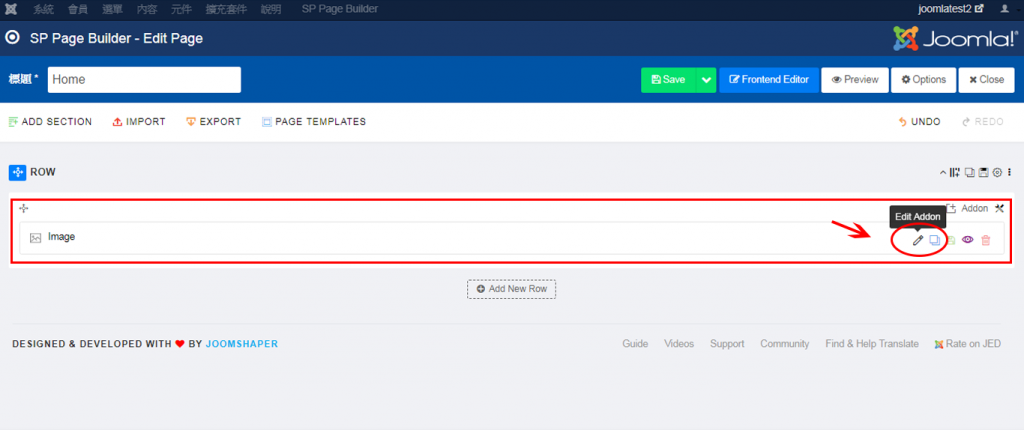
Task: Open the 系統 menu
Action: [x=43, y=8]
